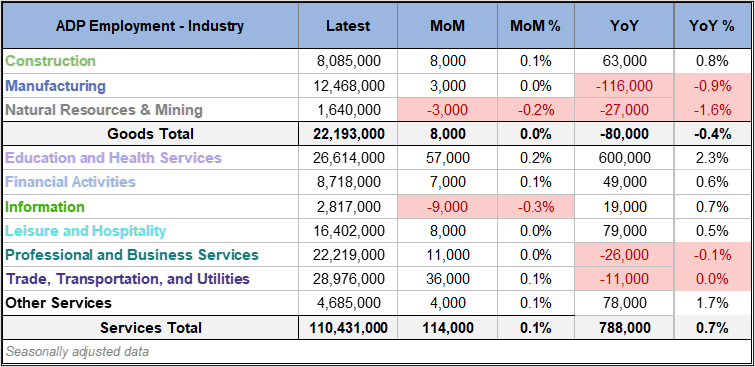755x367 pixels.
Task: Select Education and Health Services YoY 600,000
Action: pyautogui.click(x=625, y=158)
